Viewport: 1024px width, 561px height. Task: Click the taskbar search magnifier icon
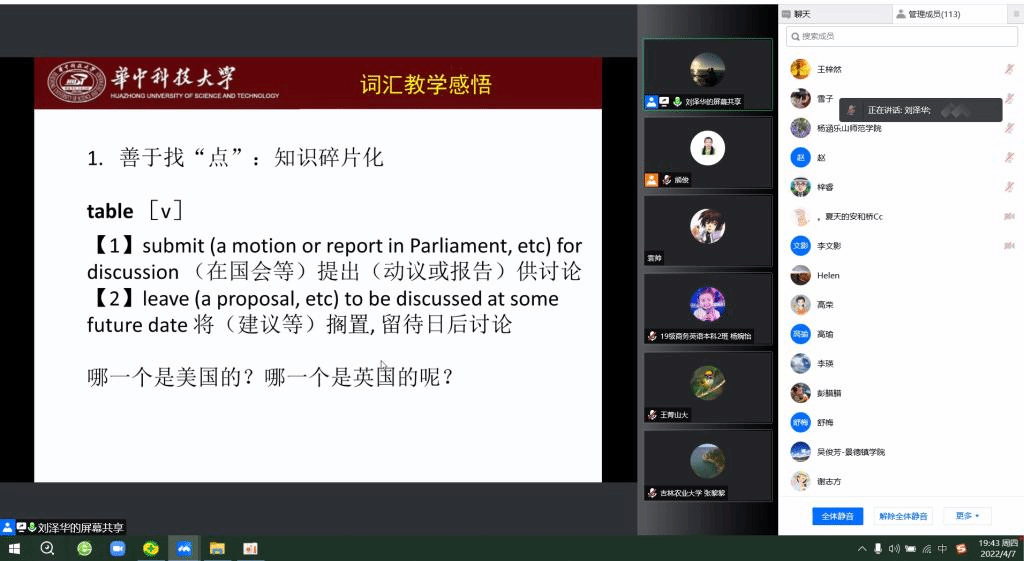[x=47, y=549]
